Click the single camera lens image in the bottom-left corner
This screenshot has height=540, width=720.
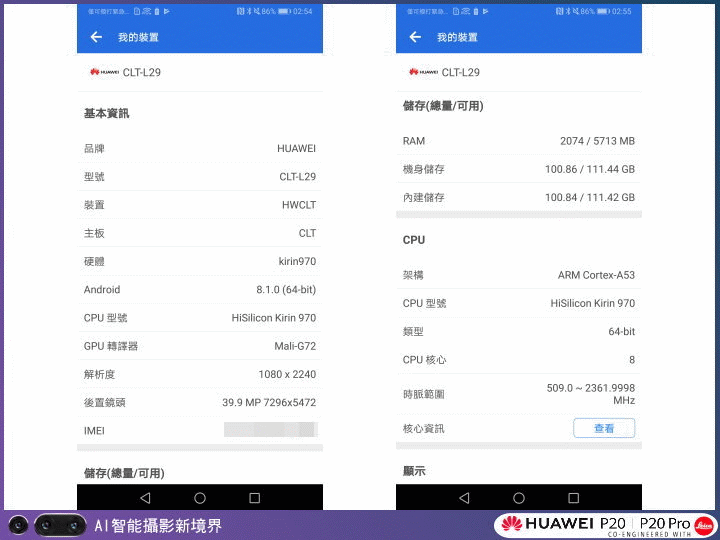coord(18,525)
